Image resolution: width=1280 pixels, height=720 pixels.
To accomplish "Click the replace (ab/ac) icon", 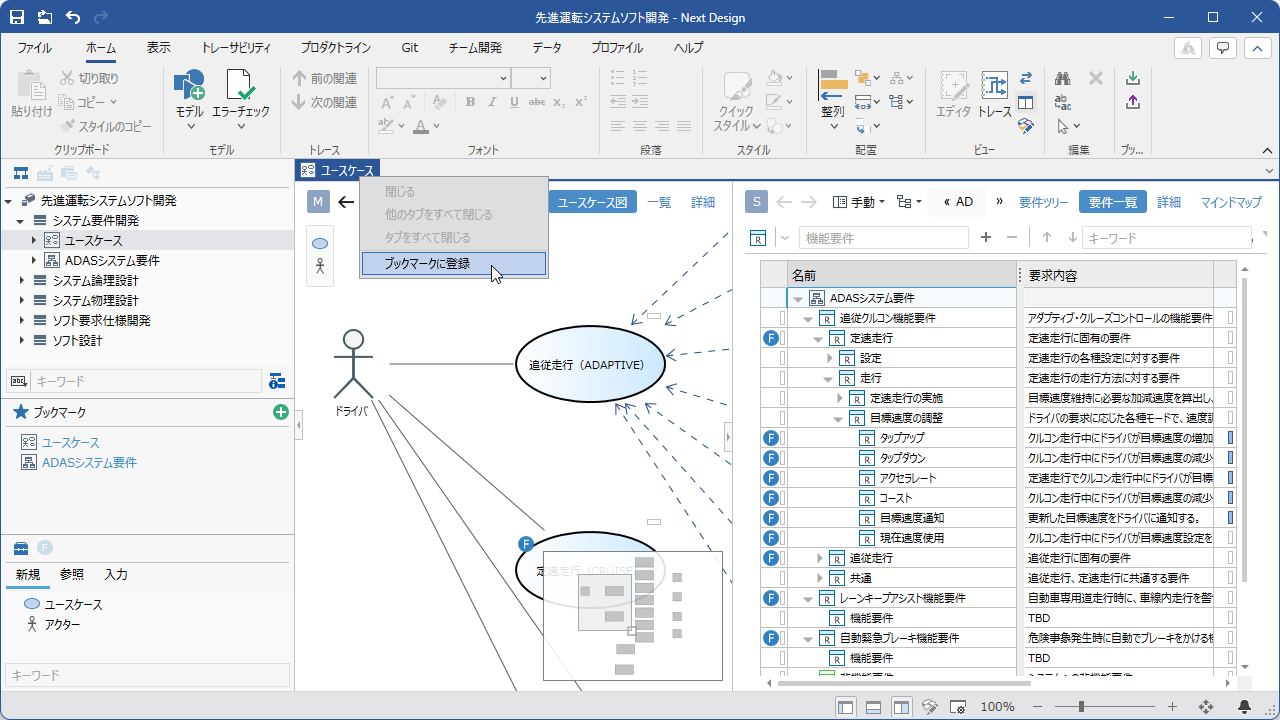I will tap(1063, 102).
